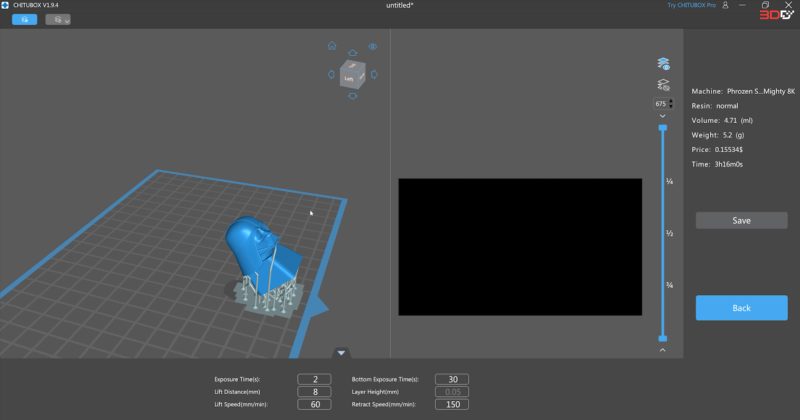Save the sliced file
This screenshot has height=420, width=800.
[741, 220]
